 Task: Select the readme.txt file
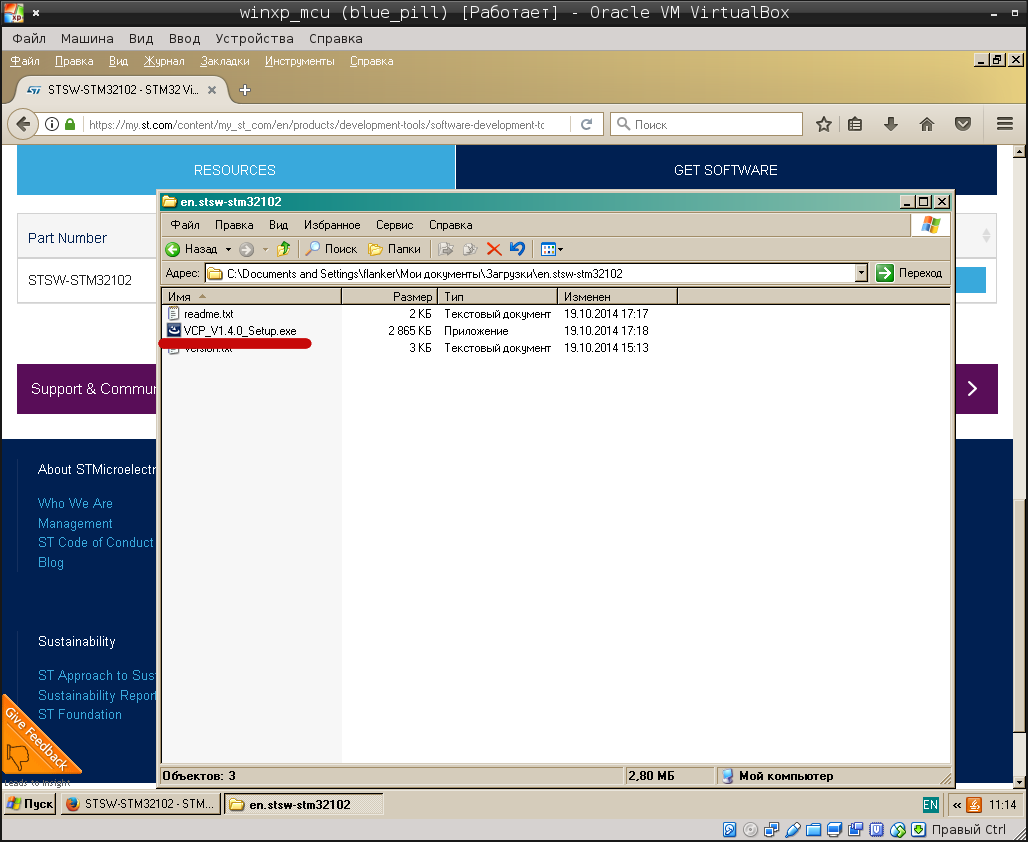(208, 314)
